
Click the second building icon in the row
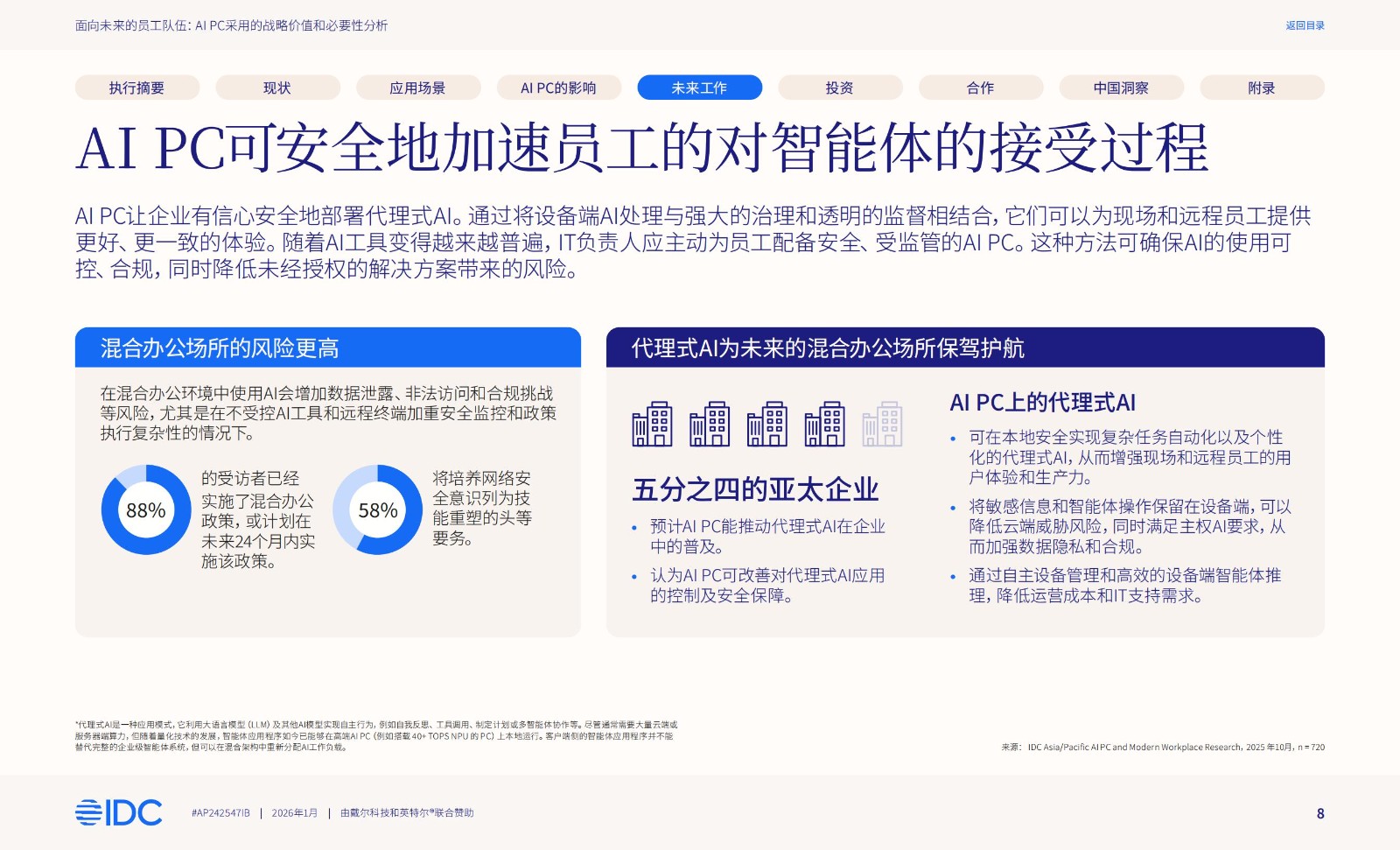(710, 425)
